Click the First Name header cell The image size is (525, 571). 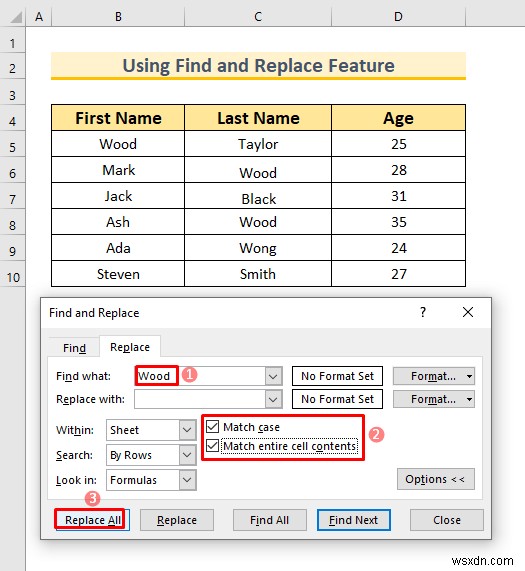pos(118,118)
